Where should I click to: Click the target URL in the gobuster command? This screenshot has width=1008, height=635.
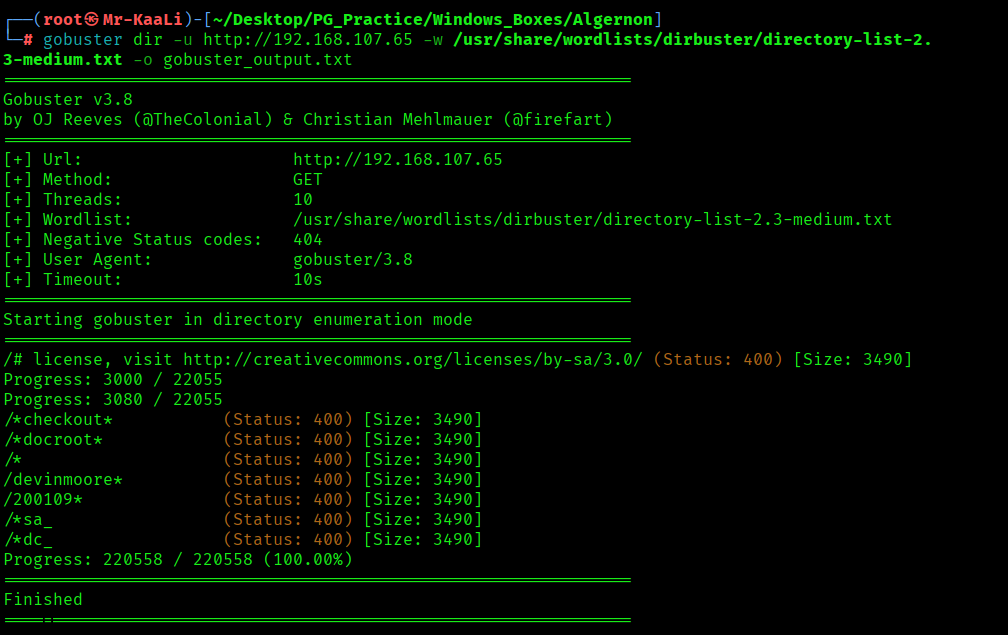tap(308, 40)
